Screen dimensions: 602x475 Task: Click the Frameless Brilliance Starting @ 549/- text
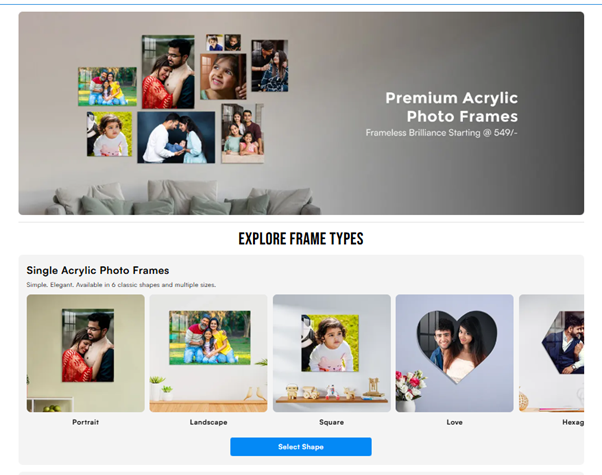click(441, 132)
